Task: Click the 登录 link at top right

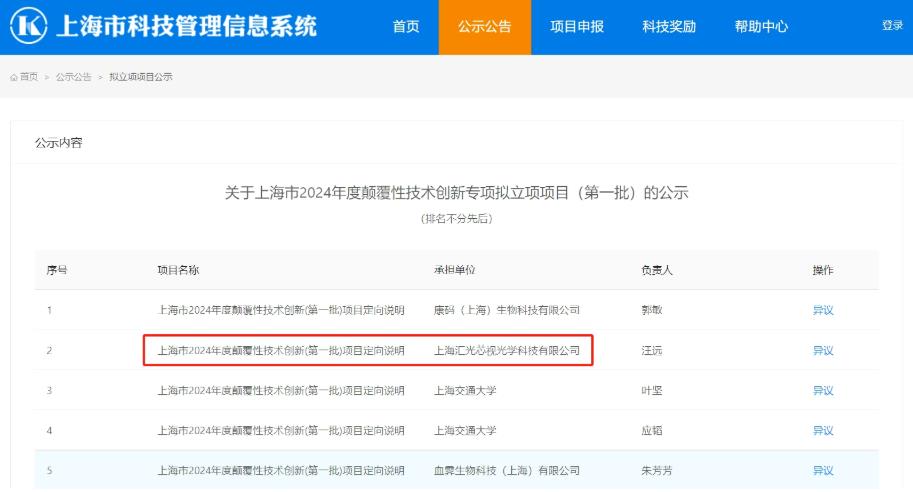Action: tap(892, 25)
